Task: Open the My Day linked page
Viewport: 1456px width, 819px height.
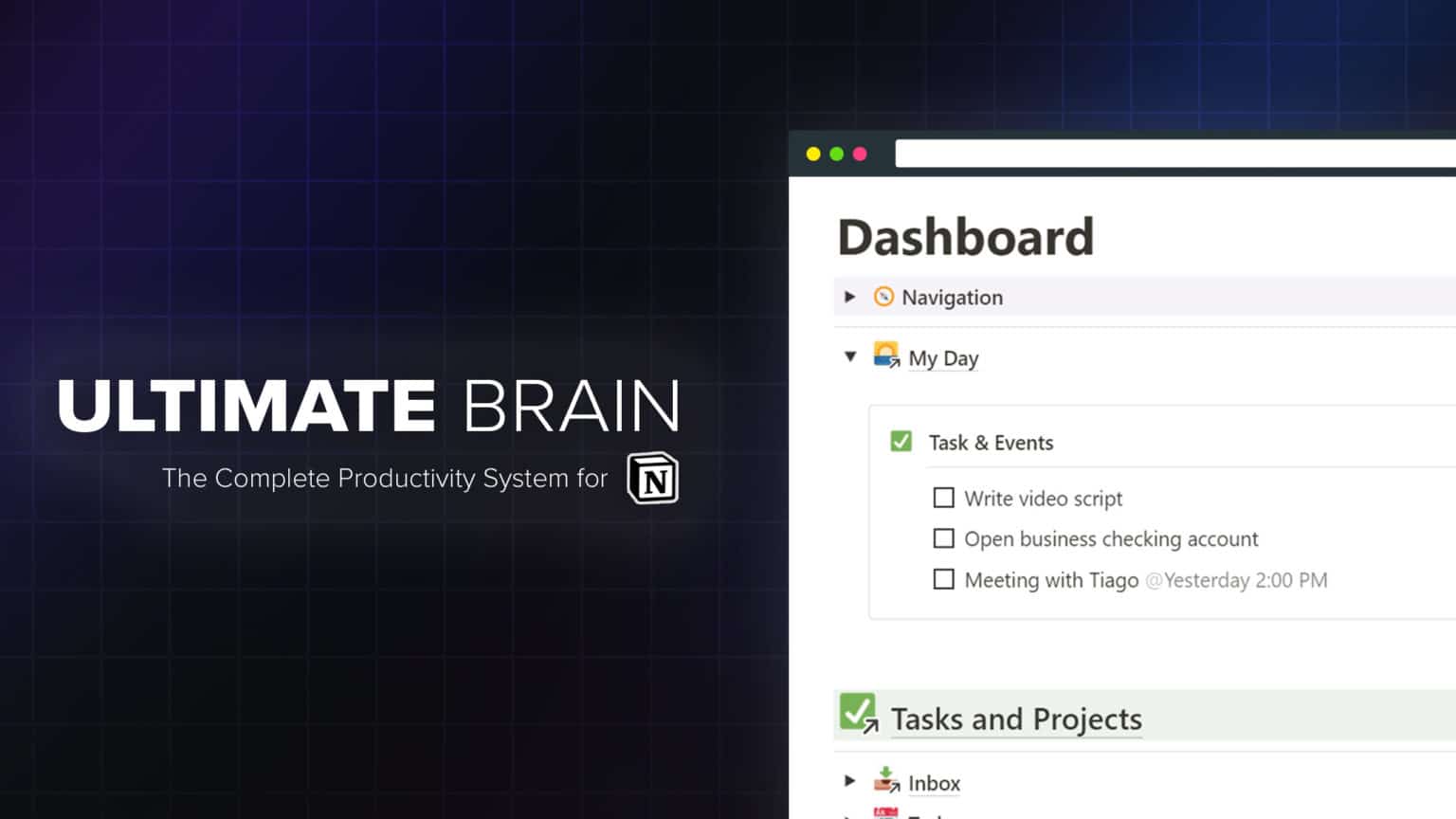Action: [942, 358]
